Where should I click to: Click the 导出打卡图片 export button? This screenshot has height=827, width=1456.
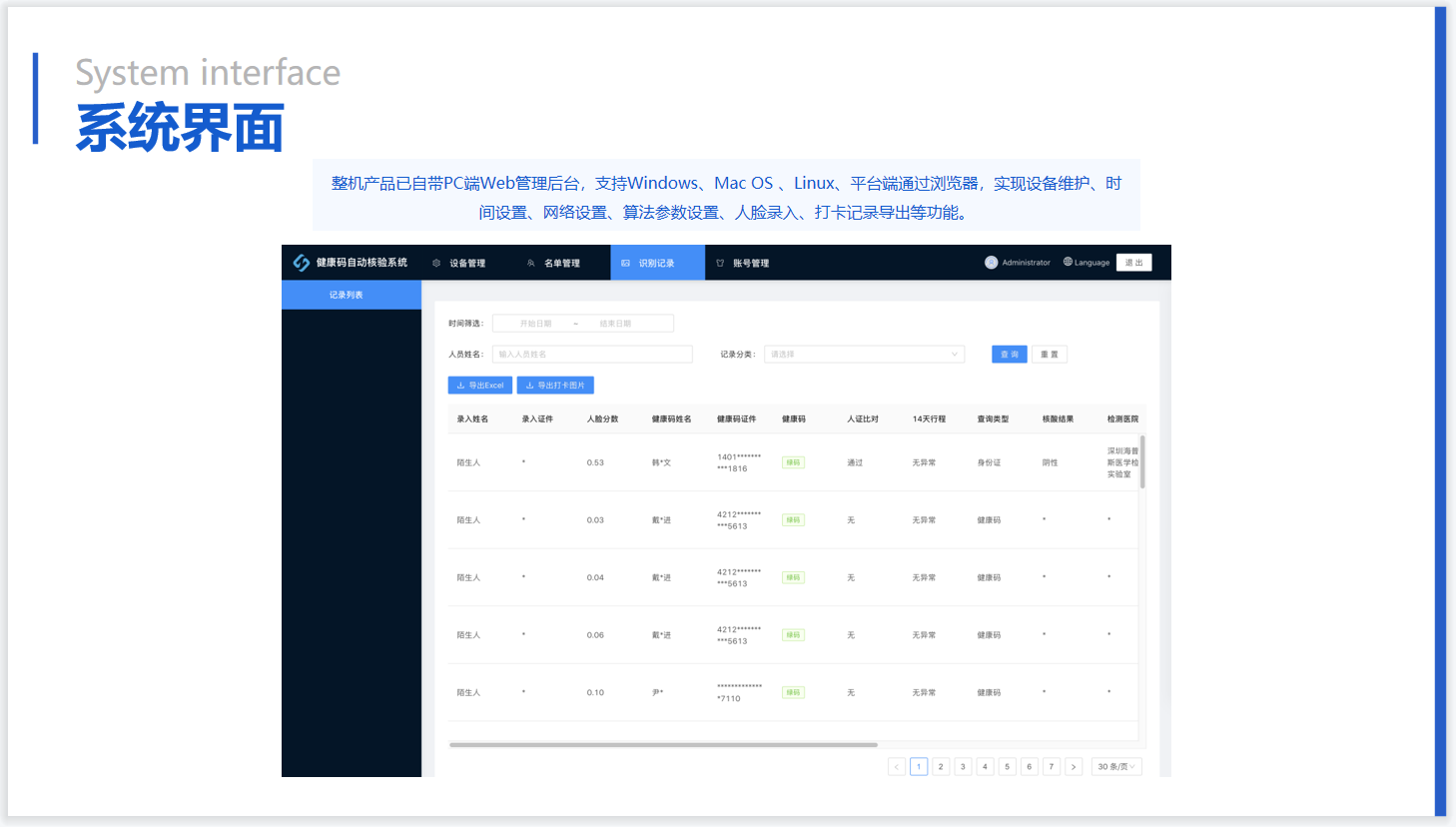(555, 386)
